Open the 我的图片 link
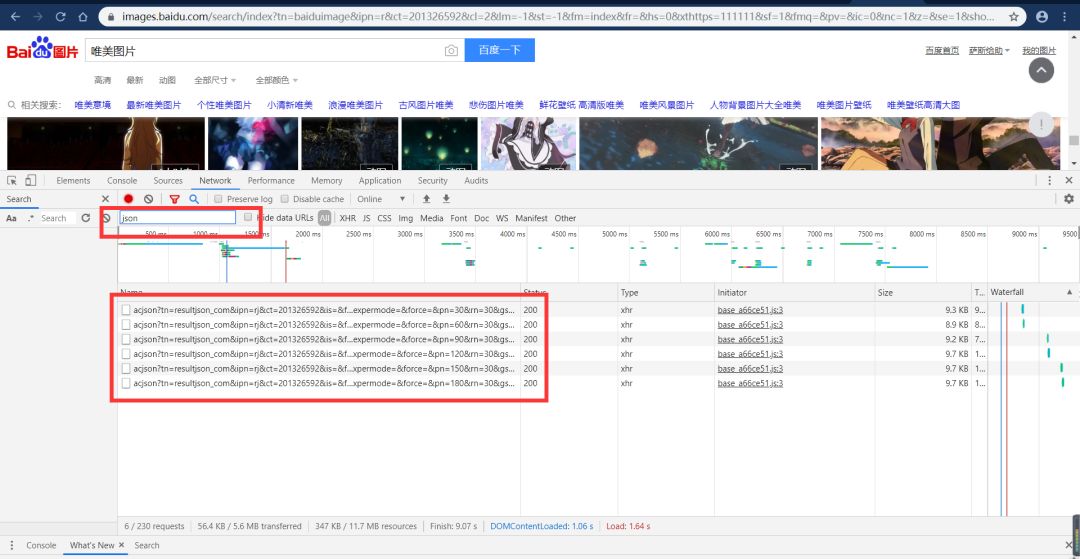This screenshot has width=1080, height=559. pos(1039,50)
